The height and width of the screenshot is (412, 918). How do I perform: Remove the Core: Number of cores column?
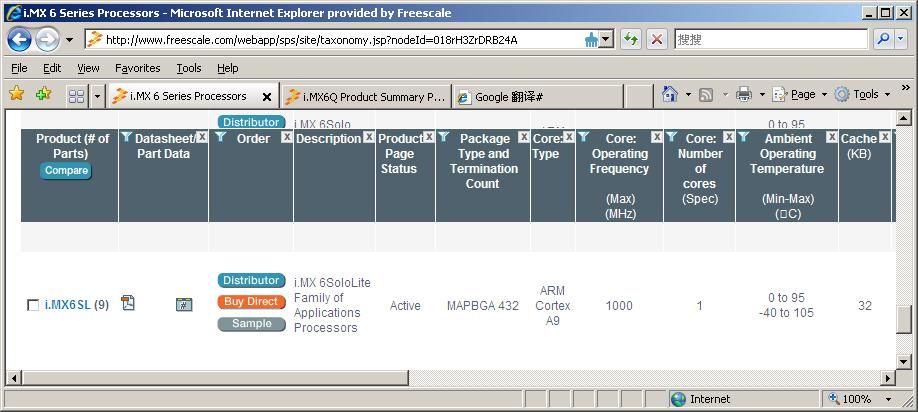(x=728, y=137)
